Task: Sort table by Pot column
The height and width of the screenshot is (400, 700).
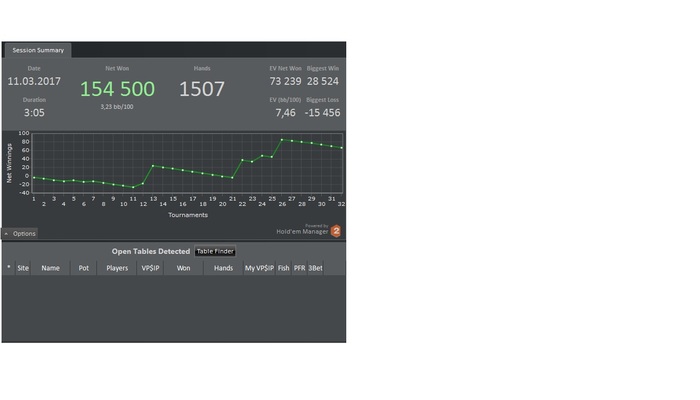Action: pyautogui.click(x=83, y=268)
